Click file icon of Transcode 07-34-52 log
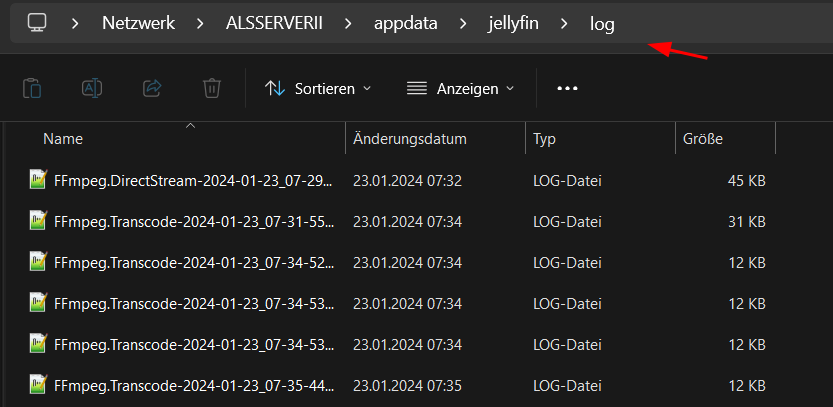Image resolution: width=833 pixels, height=407 pixels. [x=38, y=261]
